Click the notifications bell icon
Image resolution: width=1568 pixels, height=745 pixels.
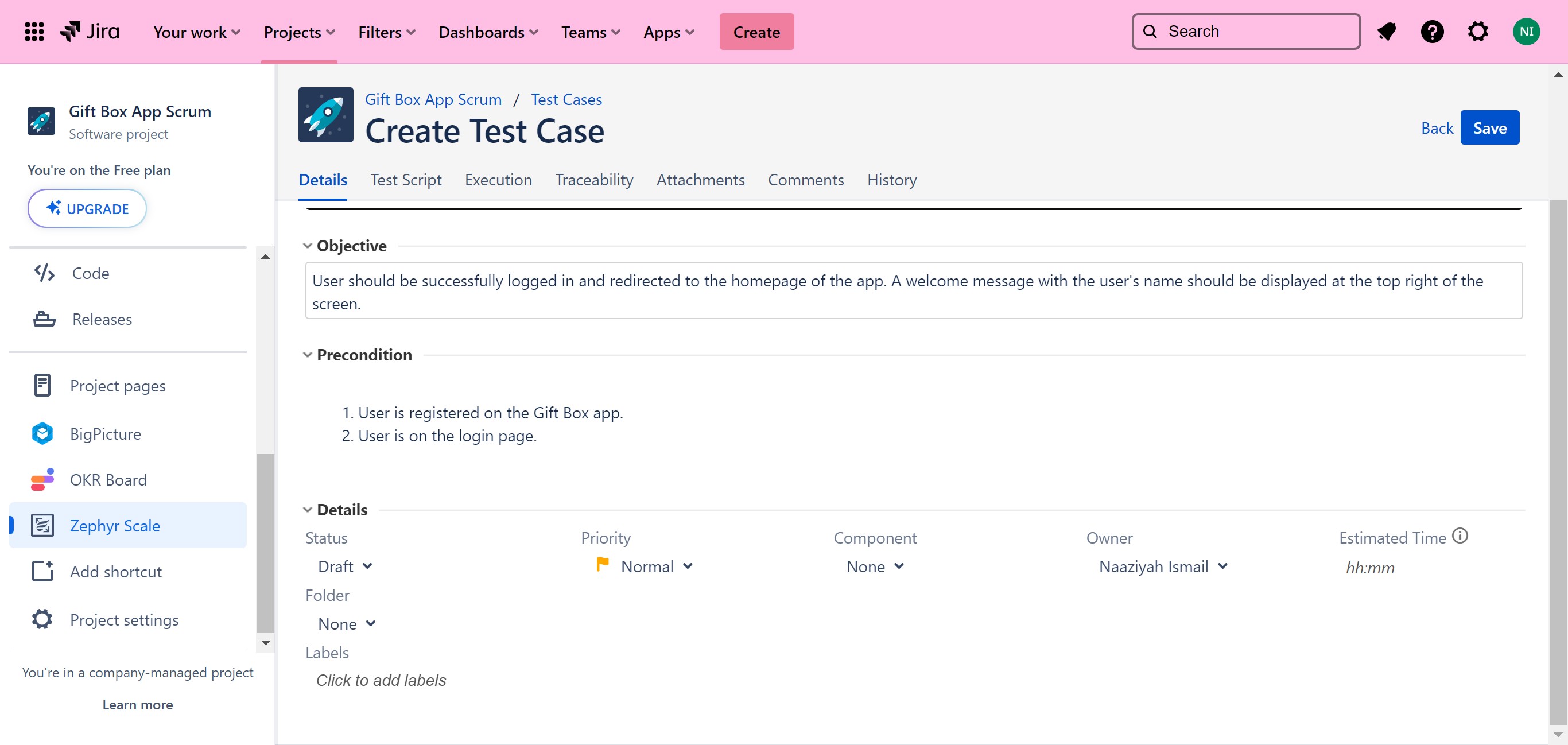[1387, 32]
